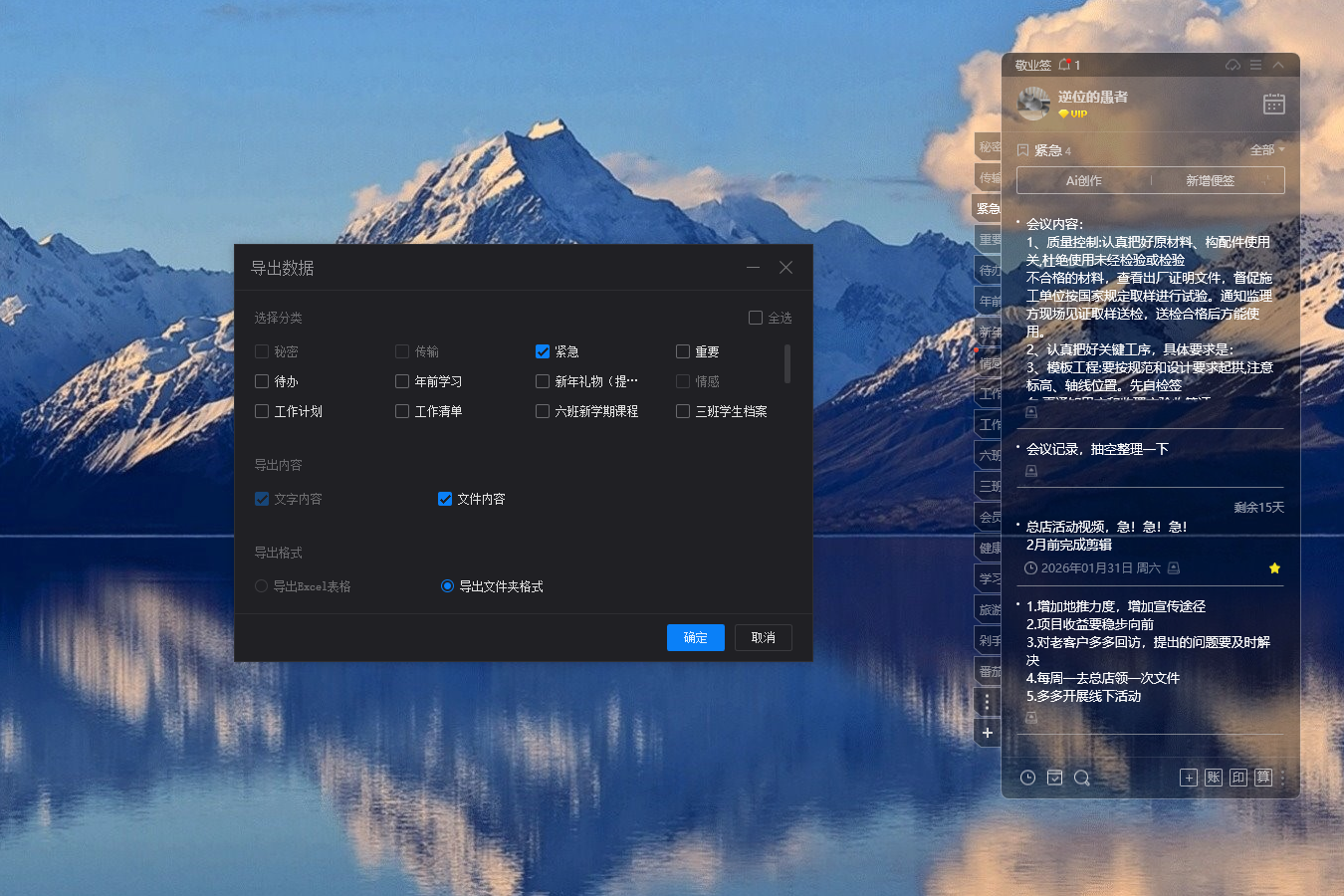Screen dimensions: 1344x896
Task: Check the 重要 category checkbox
Action: (x=683, y=350)
